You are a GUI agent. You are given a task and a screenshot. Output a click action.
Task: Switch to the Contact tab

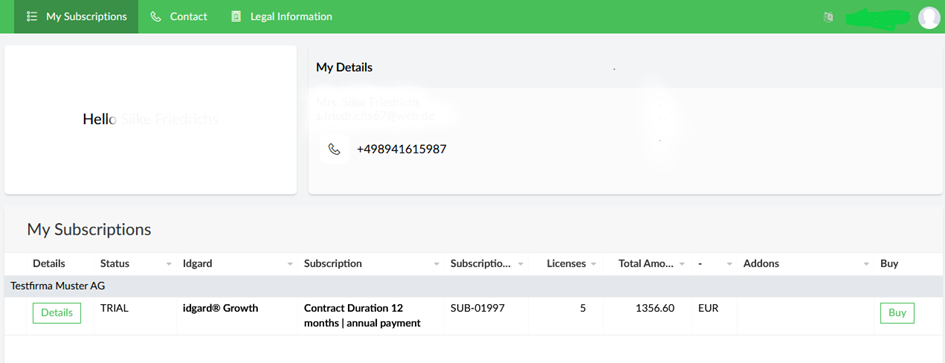click(x=179, y=16)
